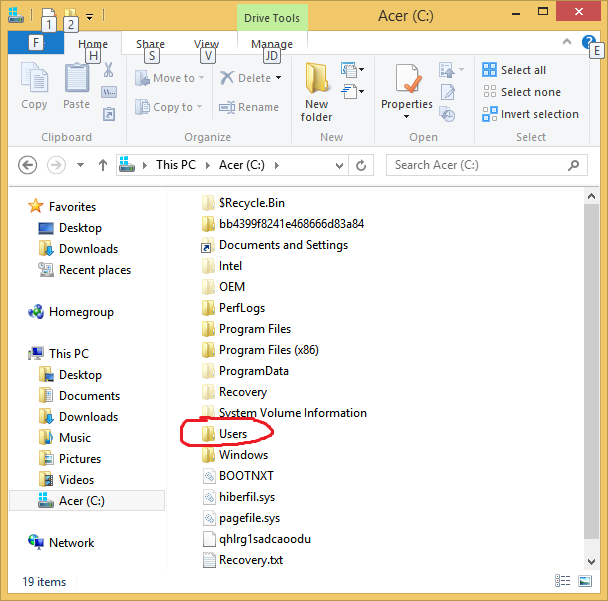
Task: Switch to the View ribbon tab
Action: (207, 44)
